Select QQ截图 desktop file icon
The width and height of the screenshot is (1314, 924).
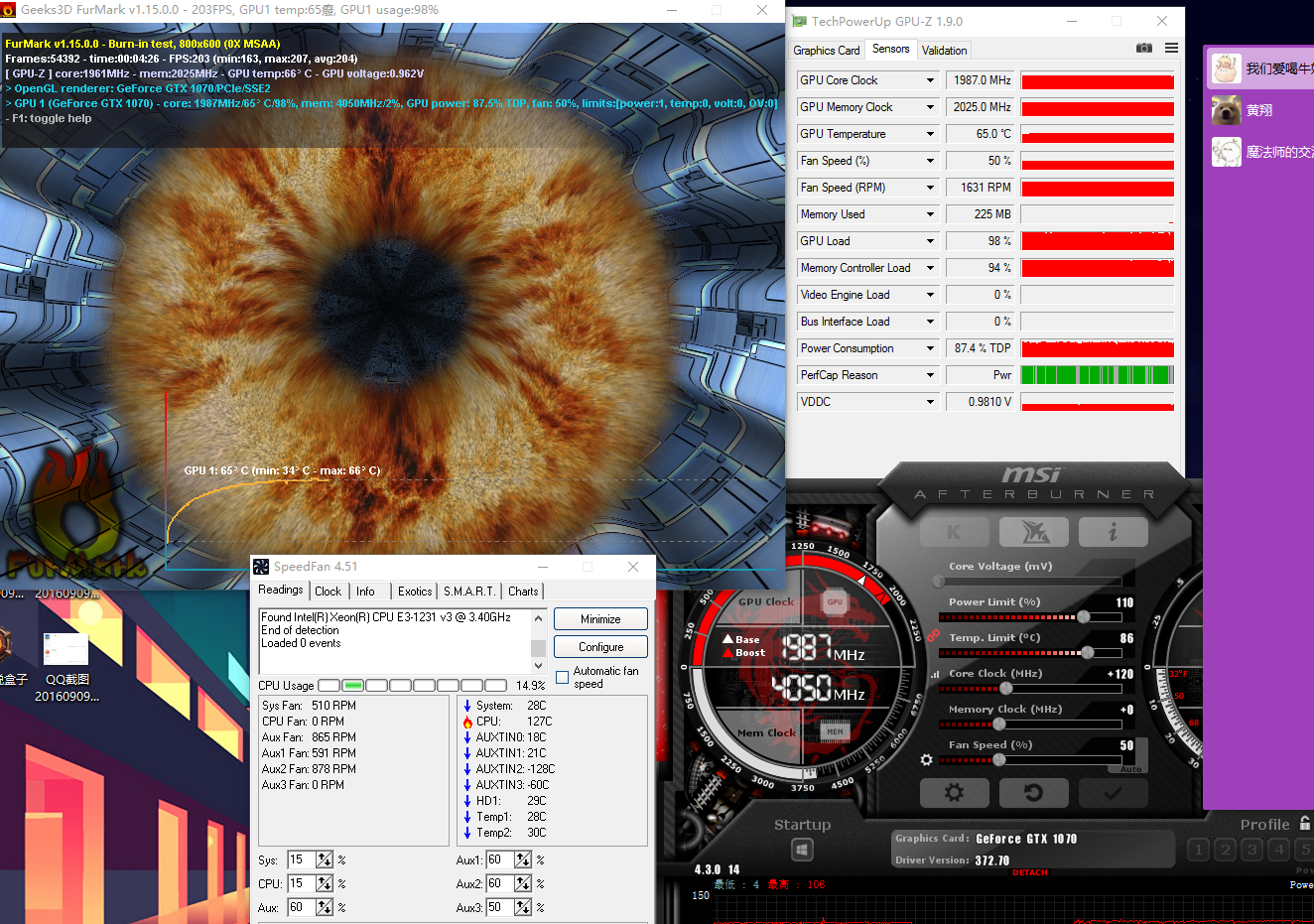[x=66, y=649]
